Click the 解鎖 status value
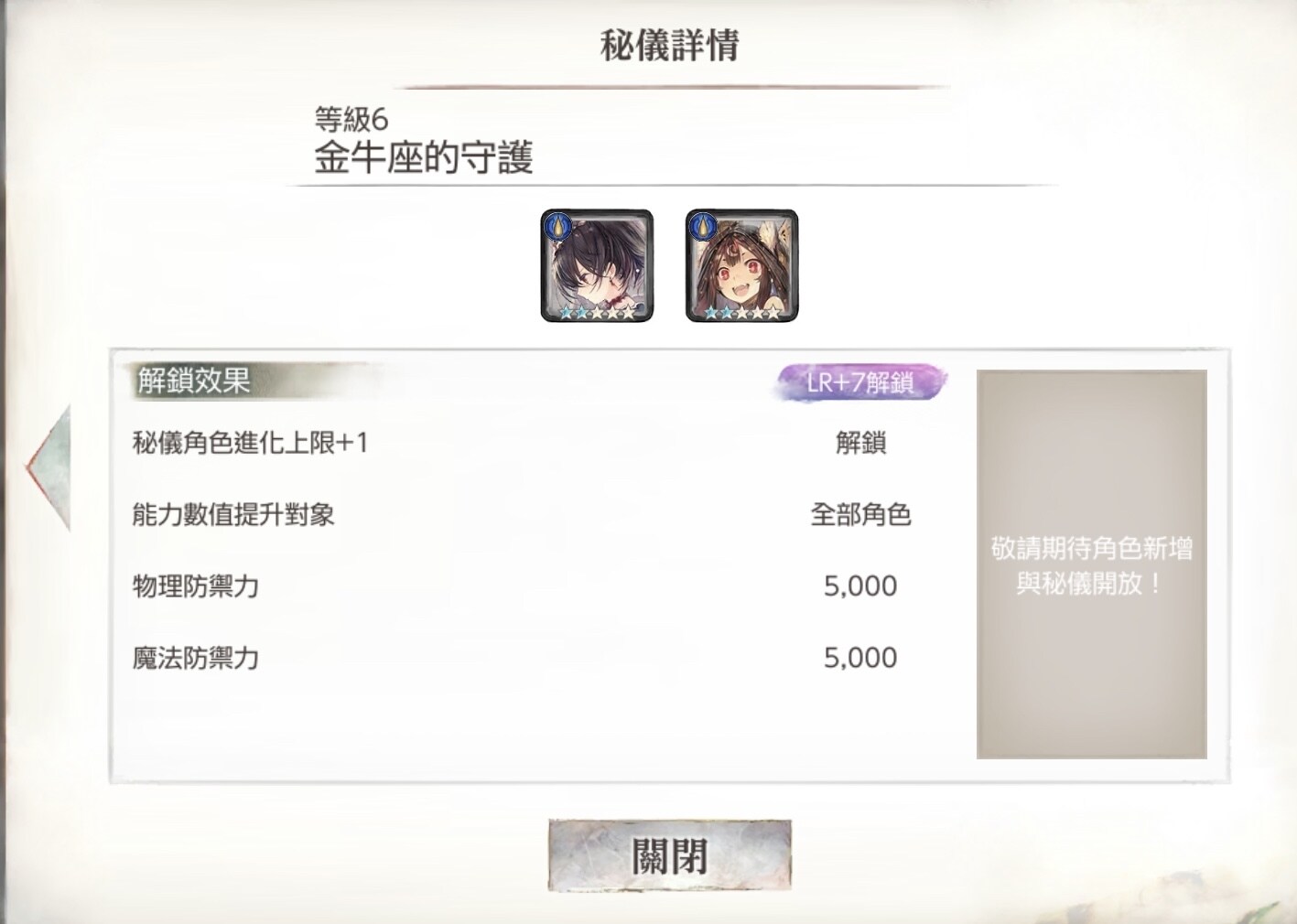The width and height of the screenshot is (1297, 924). [x=860, y=443]
